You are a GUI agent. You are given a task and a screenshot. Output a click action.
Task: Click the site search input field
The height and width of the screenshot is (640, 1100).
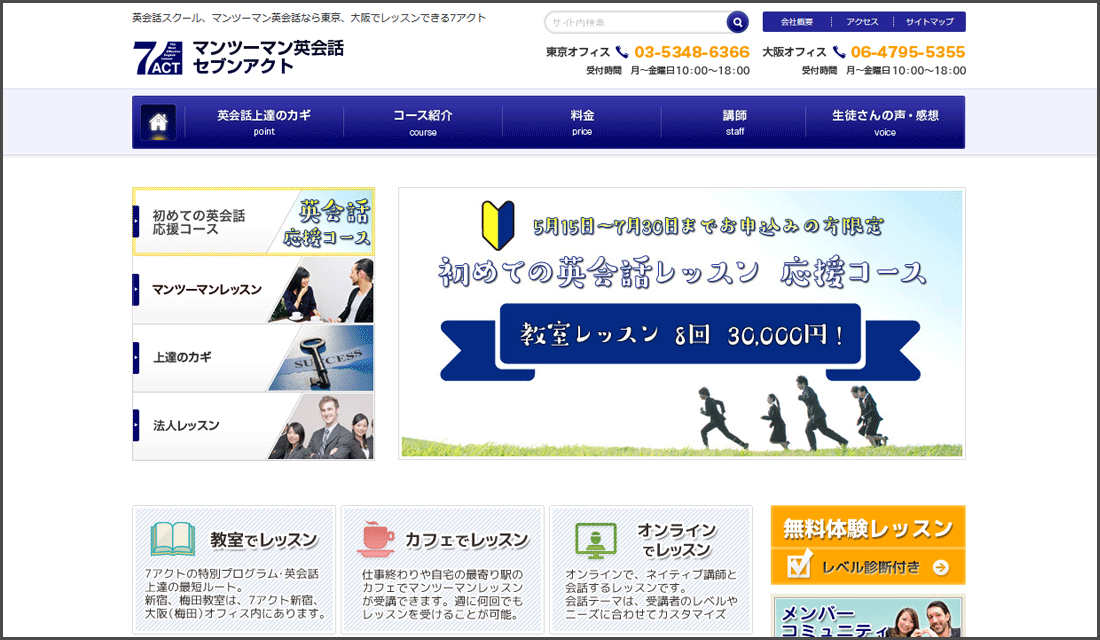click(x=630, y=21)
